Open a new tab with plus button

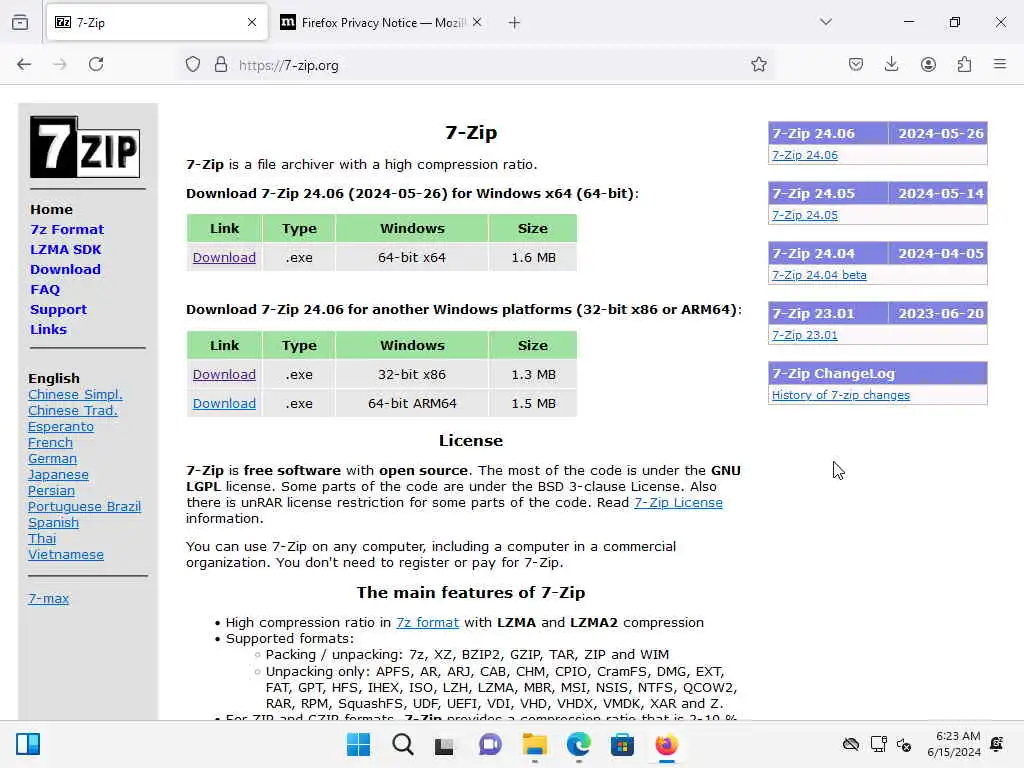click(514, 23)
